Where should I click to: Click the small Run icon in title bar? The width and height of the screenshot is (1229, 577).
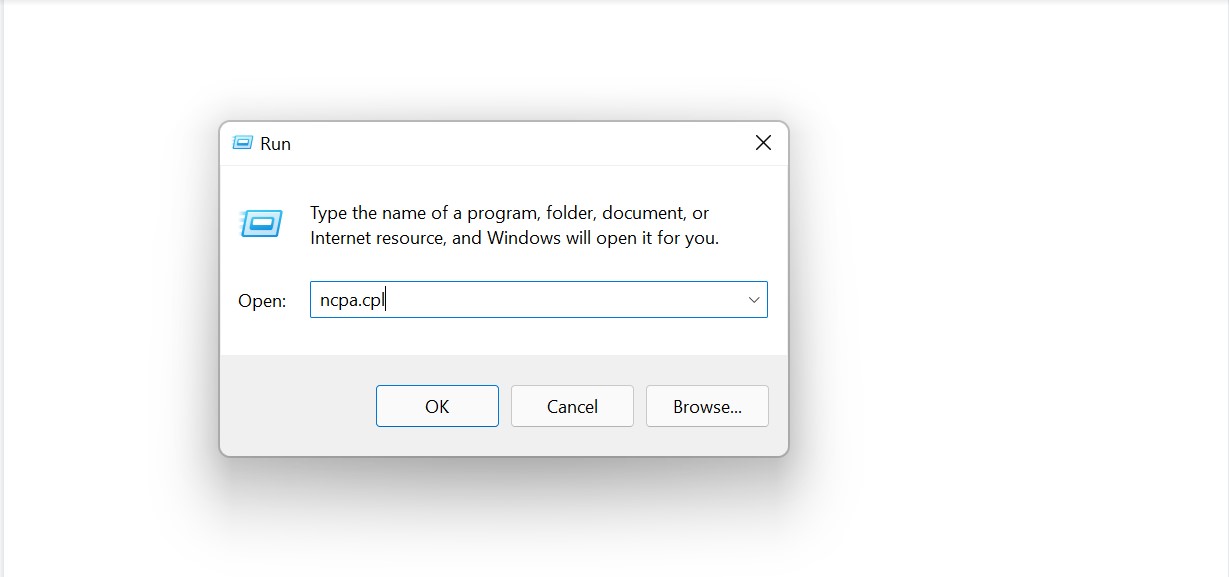tap(242, 143)
